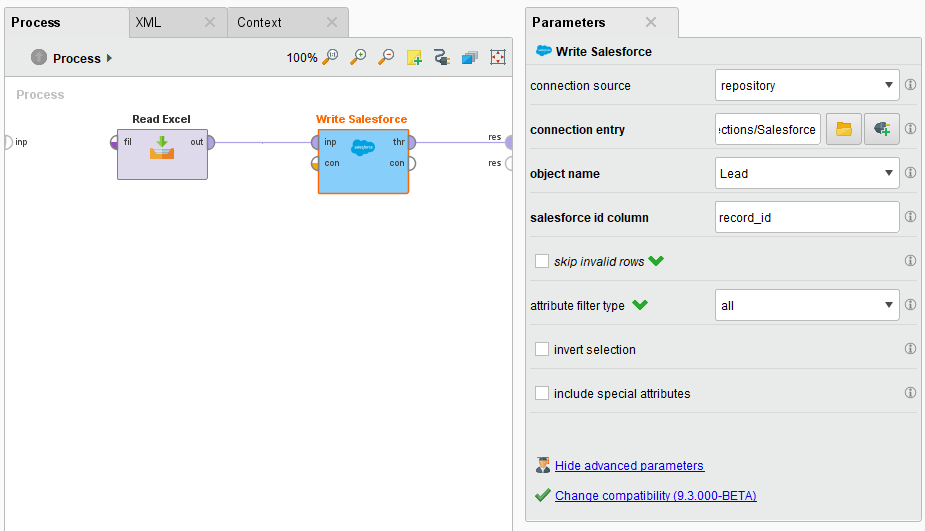925x531 pixels.
Task: Expand the object name dropdown
Action: [807, 173]
